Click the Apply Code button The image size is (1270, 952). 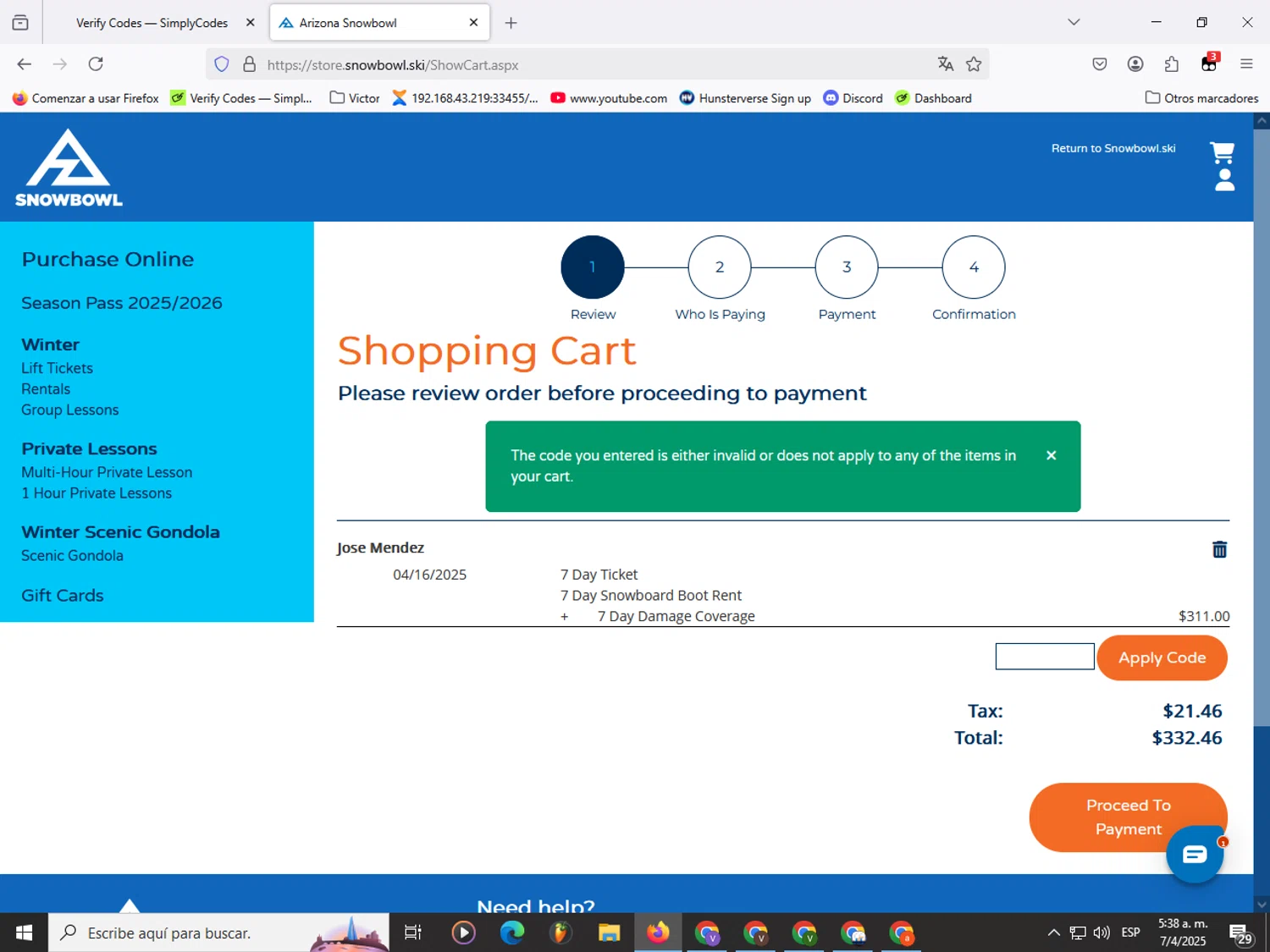[1162, 658]
